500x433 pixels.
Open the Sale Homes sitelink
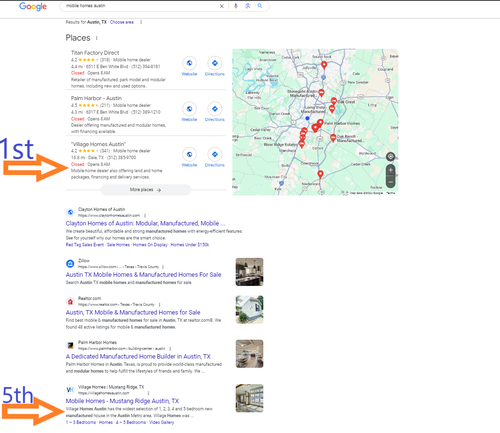(118, 245)
